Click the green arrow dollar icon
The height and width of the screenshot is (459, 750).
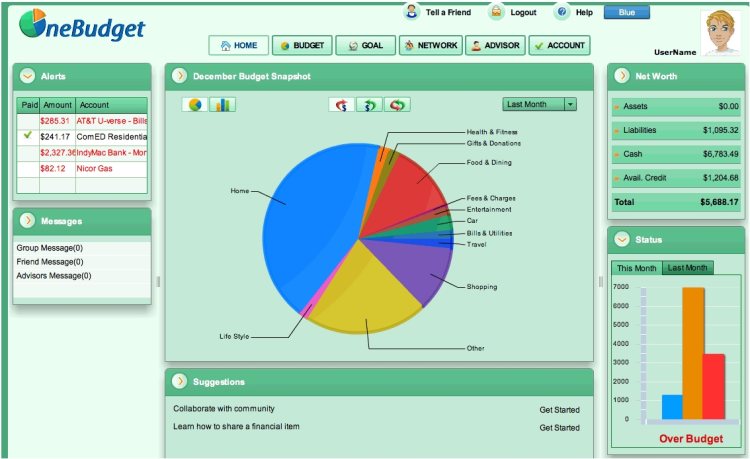369,105
